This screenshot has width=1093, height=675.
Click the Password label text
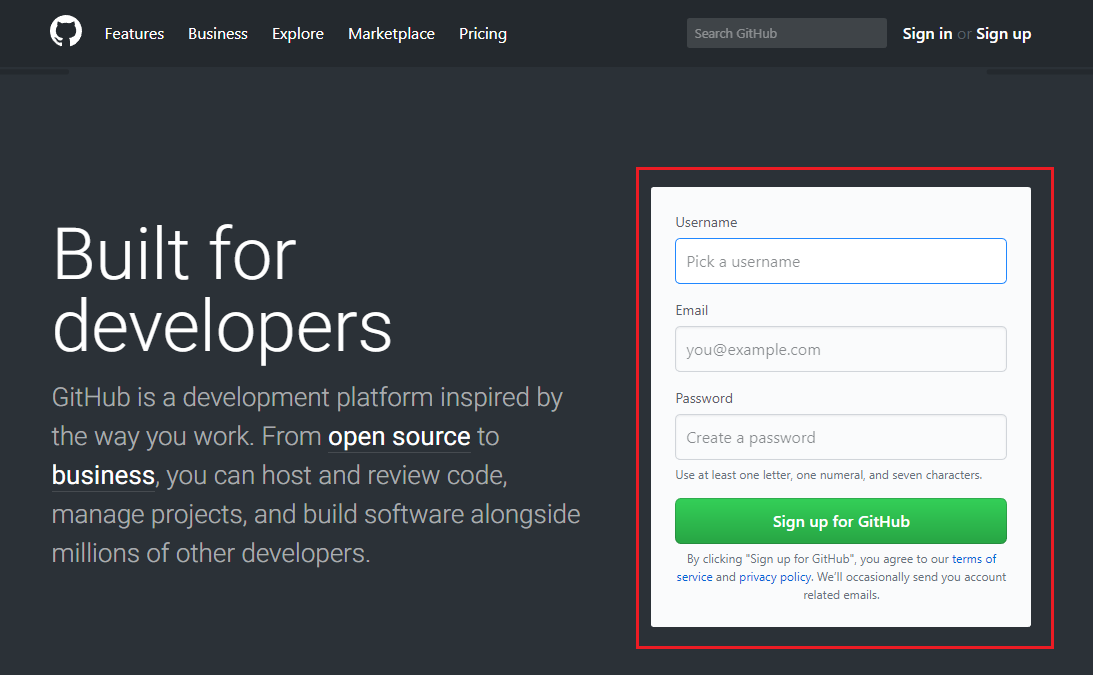704,398
